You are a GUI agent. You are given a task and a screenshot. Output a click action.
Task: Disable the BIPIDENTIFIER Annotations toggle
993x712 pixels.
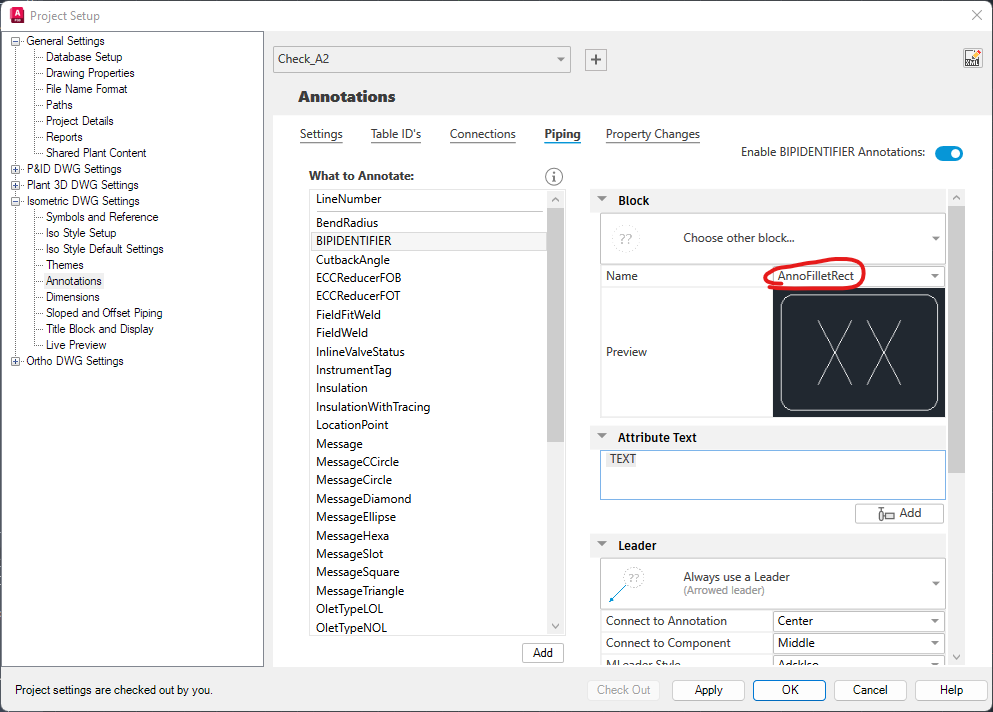(x=948, y=153)
